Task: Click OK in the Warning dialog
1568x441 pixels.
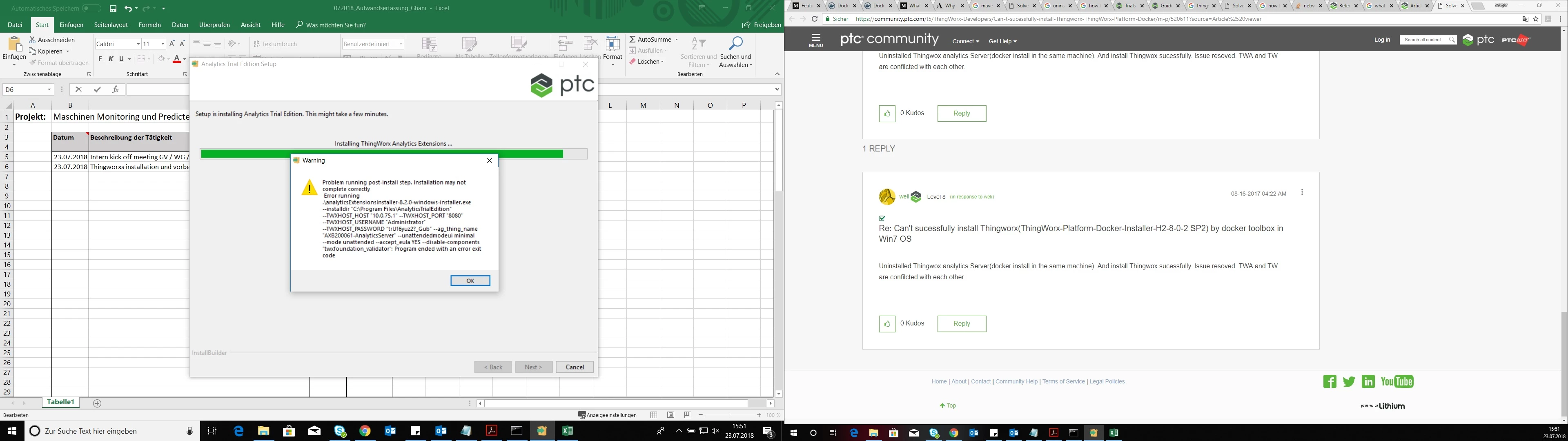Action: (x=470, y=281)
